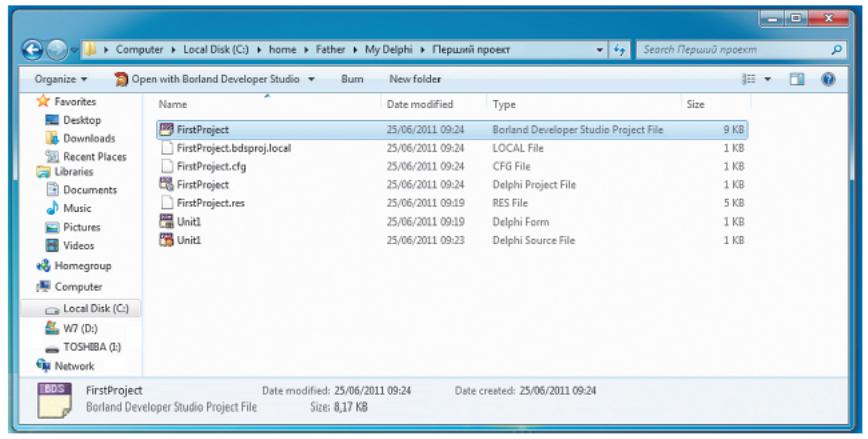Open the Organize menu
868x439 pixels.
(x=61, y=79)
